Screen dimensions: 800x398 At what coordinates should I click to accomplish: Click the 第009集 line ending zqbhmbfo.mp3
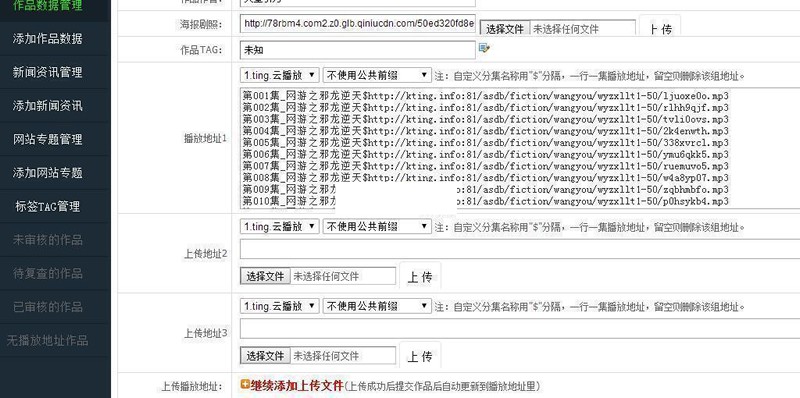click(486, 190)
